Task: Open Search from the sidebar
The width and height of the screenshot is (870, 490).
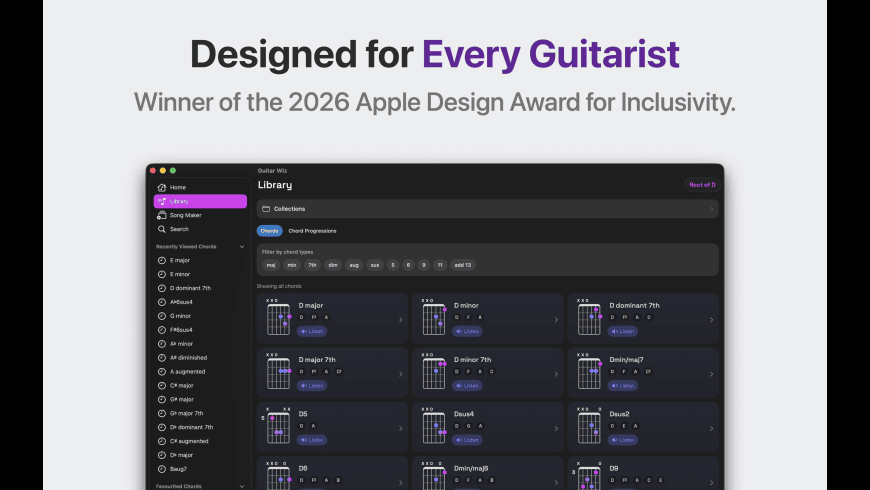Action: (x=200, y=229)
